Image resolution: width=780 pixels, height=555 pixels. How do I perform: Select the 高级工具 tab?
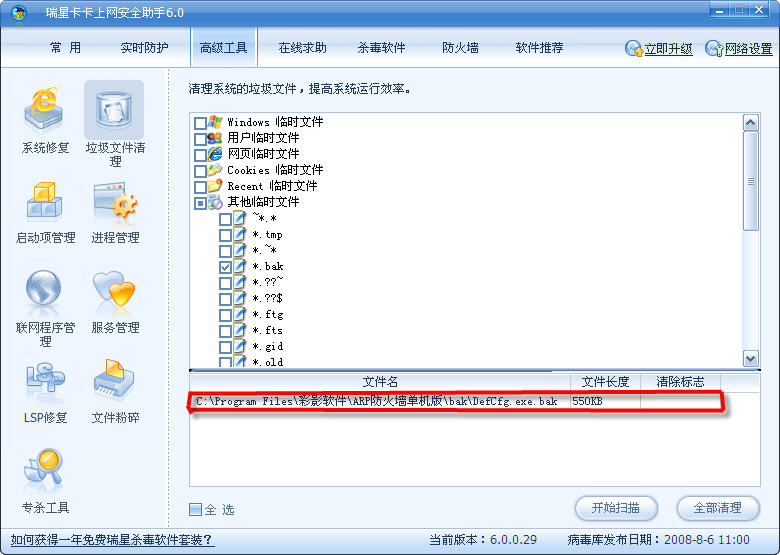pos(223,48)
